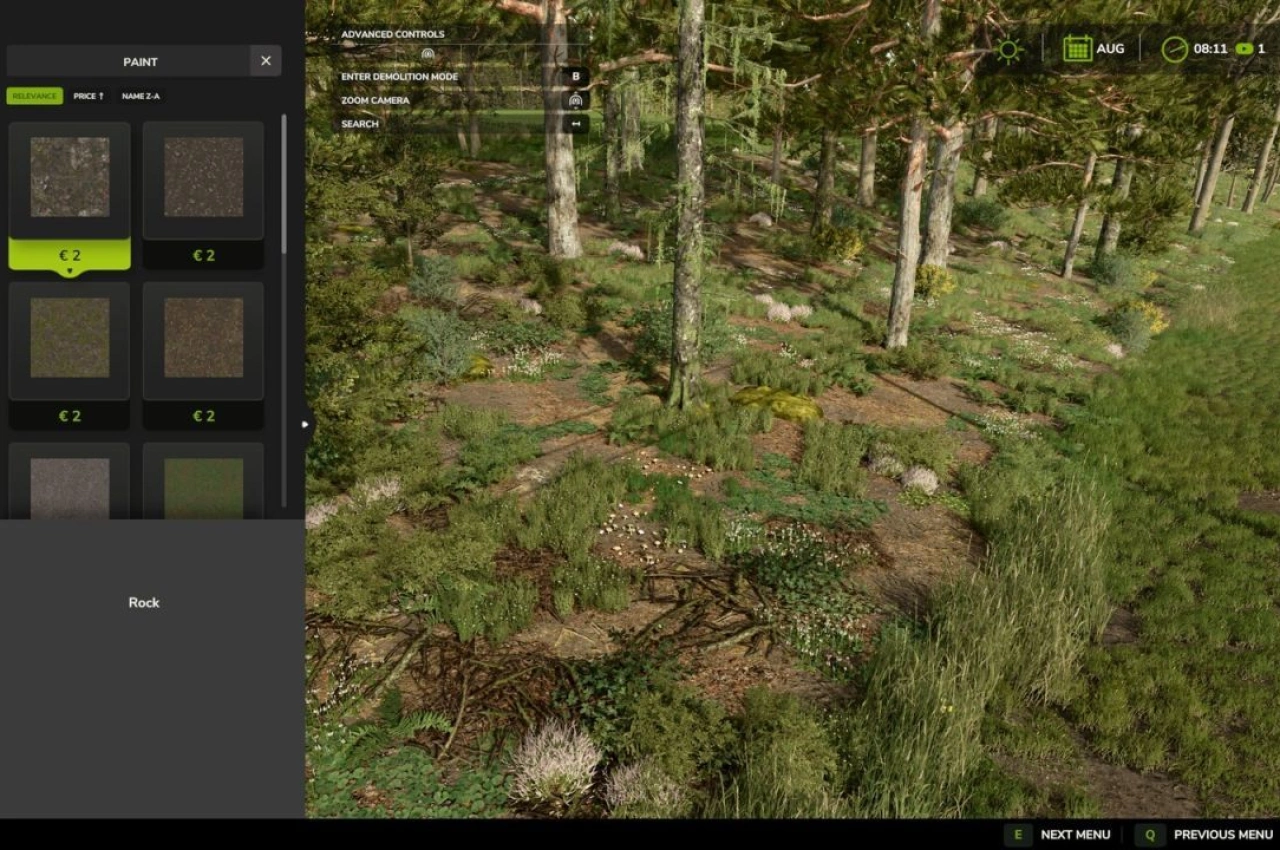
Task: Click the Search control entry
Action: (x=360, y=124)
